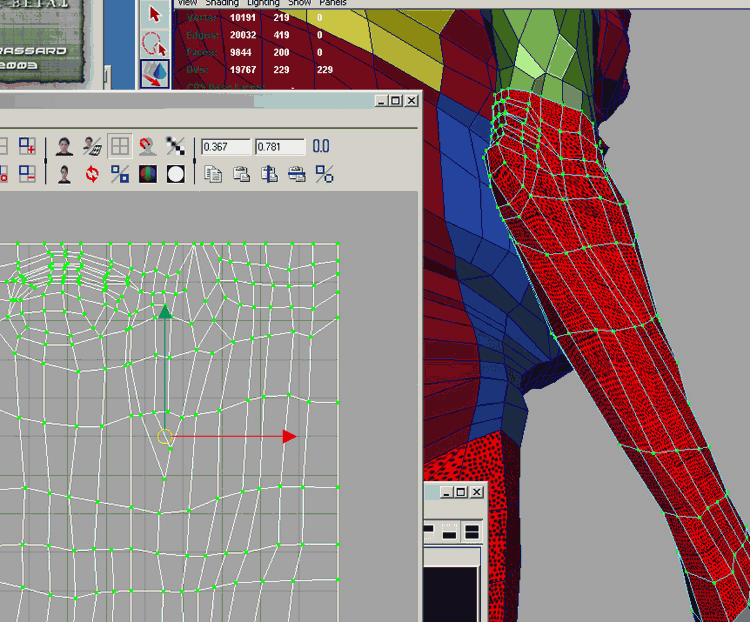Open the Shading menu
This screenshot has height=622, width=750.
tap(222, 3)
